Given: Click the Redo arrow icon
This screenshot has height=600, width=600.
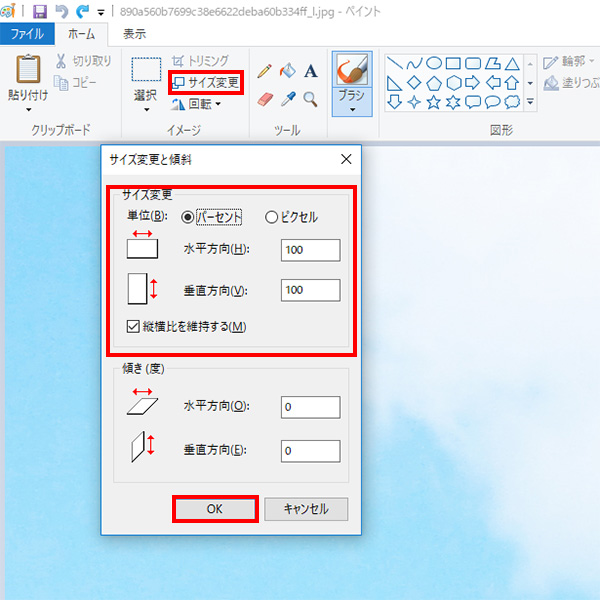Looking at the screenshot, I should pyautogui.click(x=82, y=11).
